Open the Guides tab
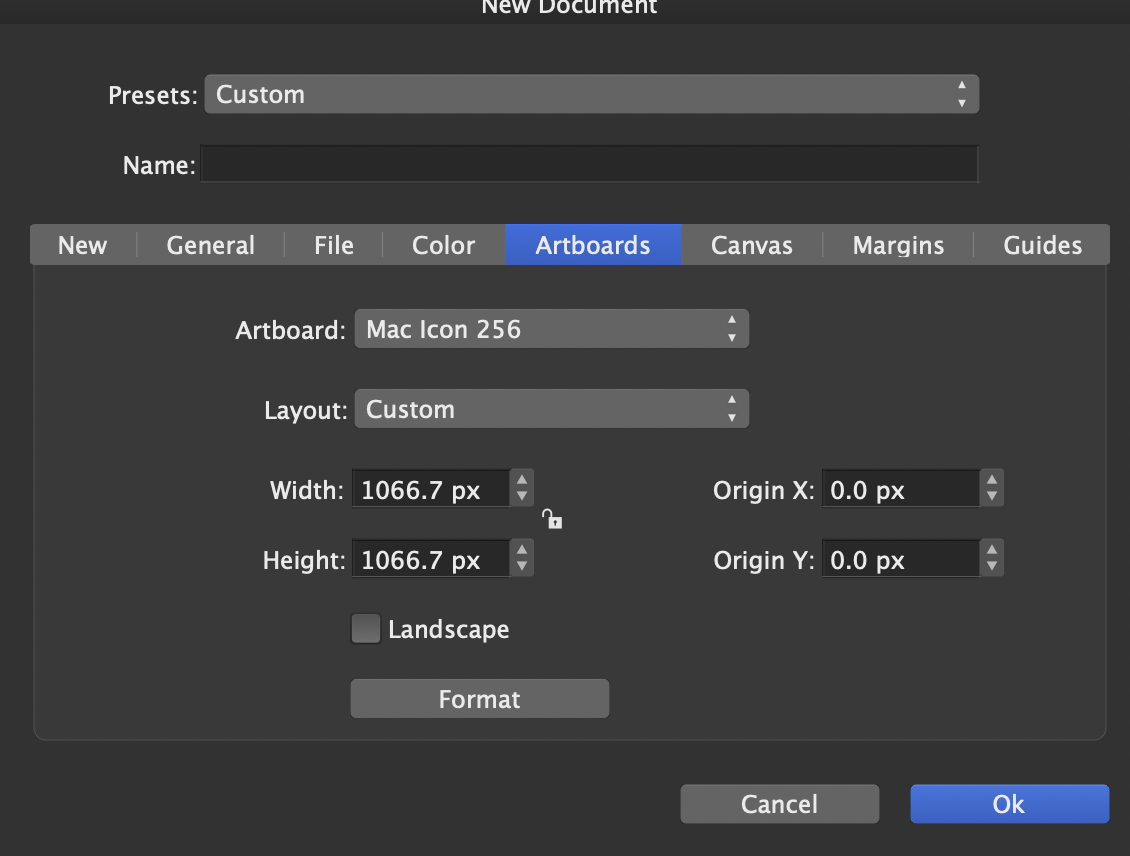Screen dimensions: 1130x856 pyautogui.click(x=1043, y=245)
